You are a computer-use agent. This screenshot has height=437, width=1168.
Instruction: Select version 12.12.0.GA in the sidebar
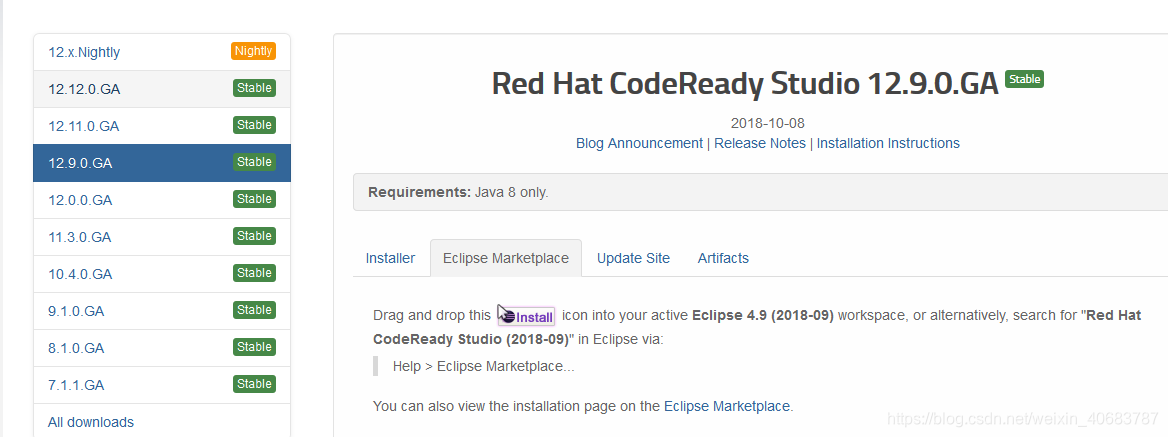coord(162,89)
